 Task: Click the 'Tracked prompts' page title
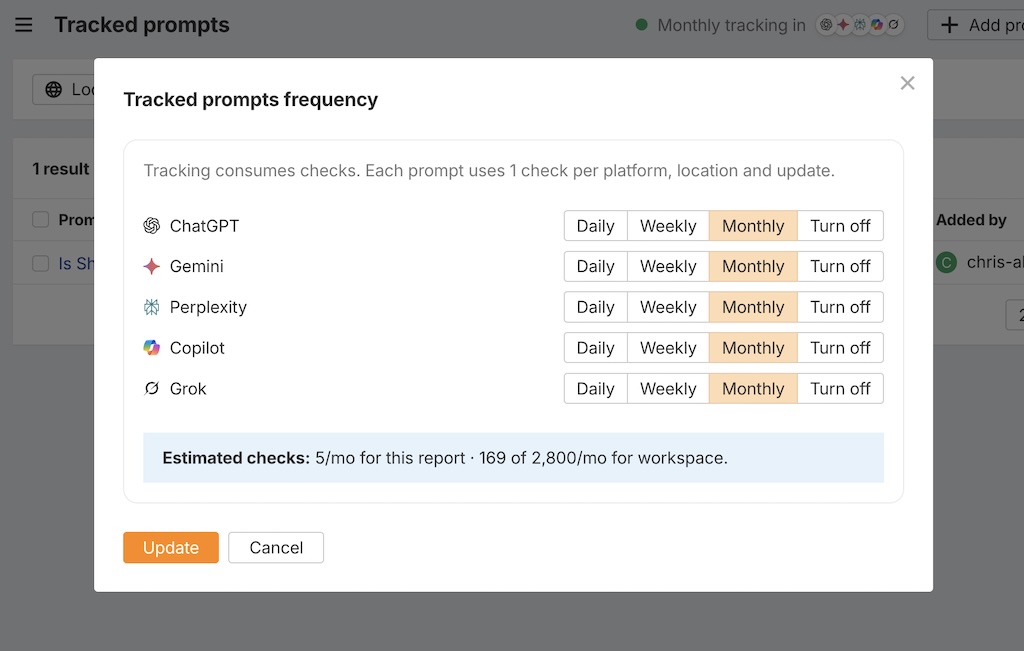(x=142, y=25)
